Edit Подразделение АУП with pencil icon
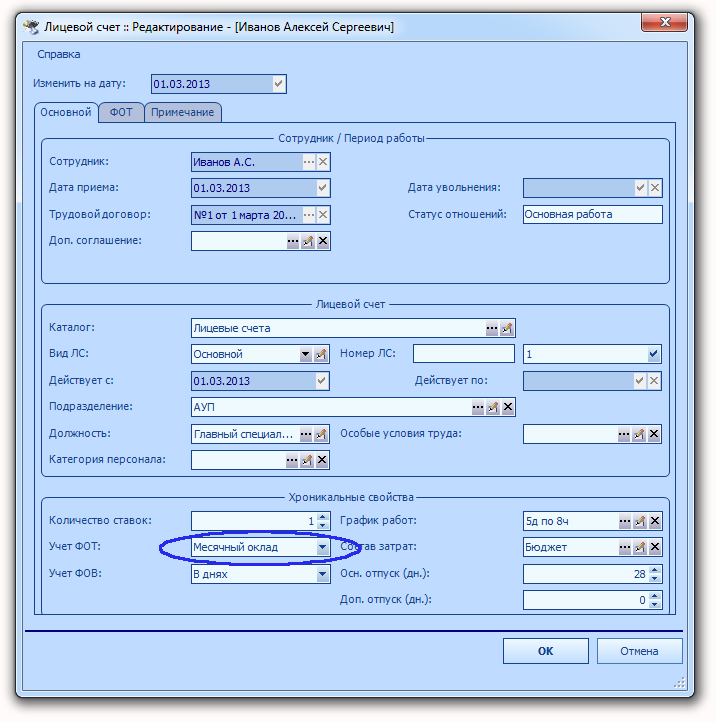 [x=493, y=407]
